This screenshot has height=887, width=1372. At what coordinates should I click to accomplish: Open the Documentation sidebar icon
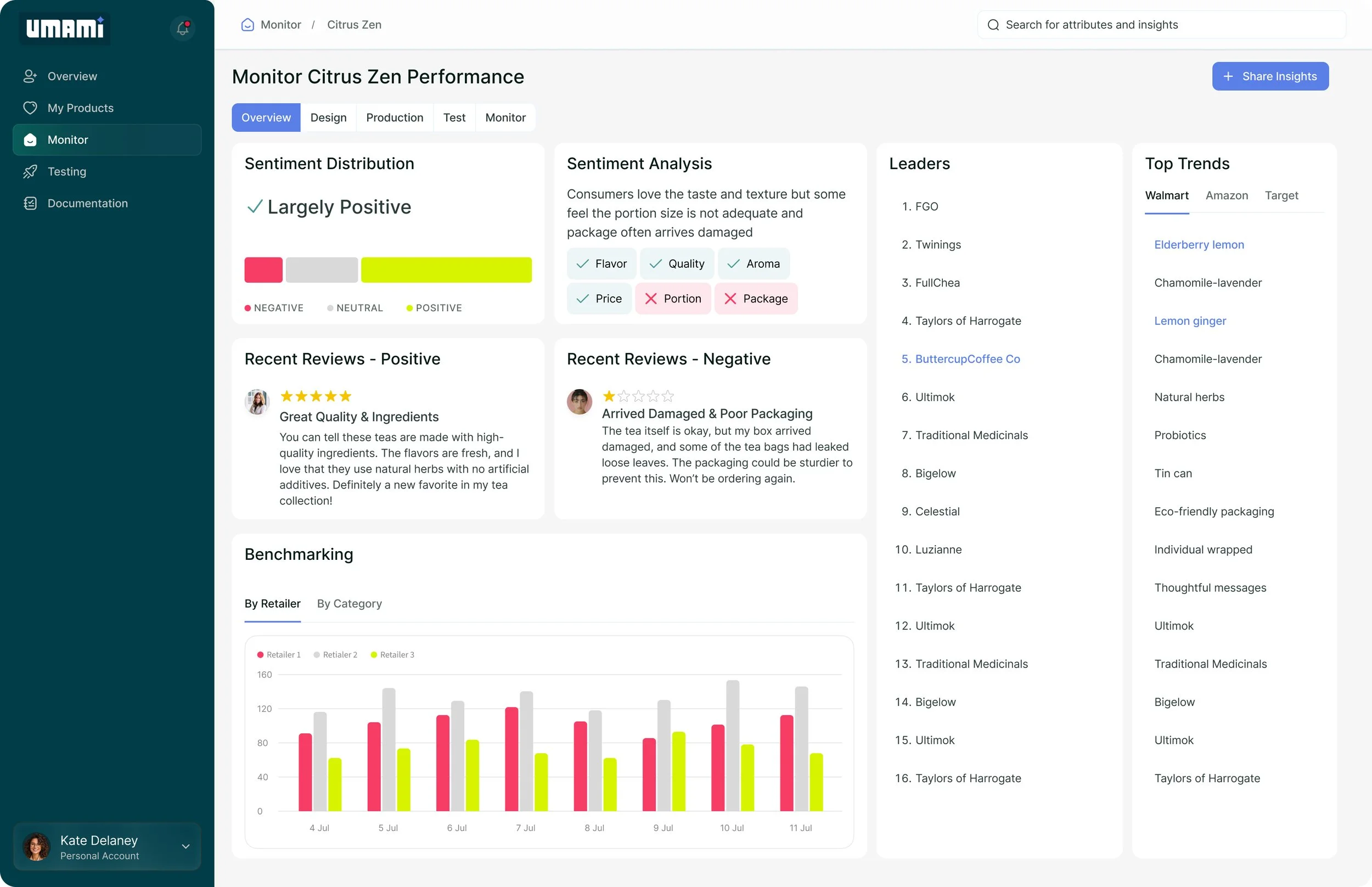point(30,203)
